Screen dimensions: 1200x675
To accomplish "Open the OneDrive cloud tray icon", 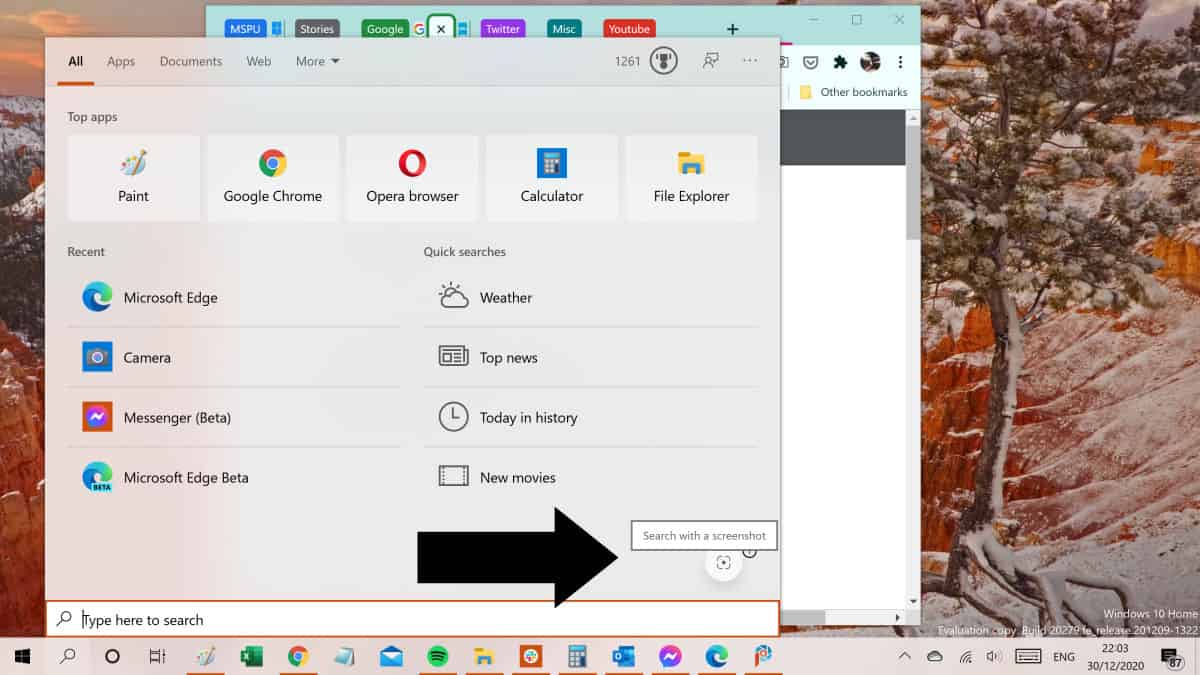I will 935,657.
